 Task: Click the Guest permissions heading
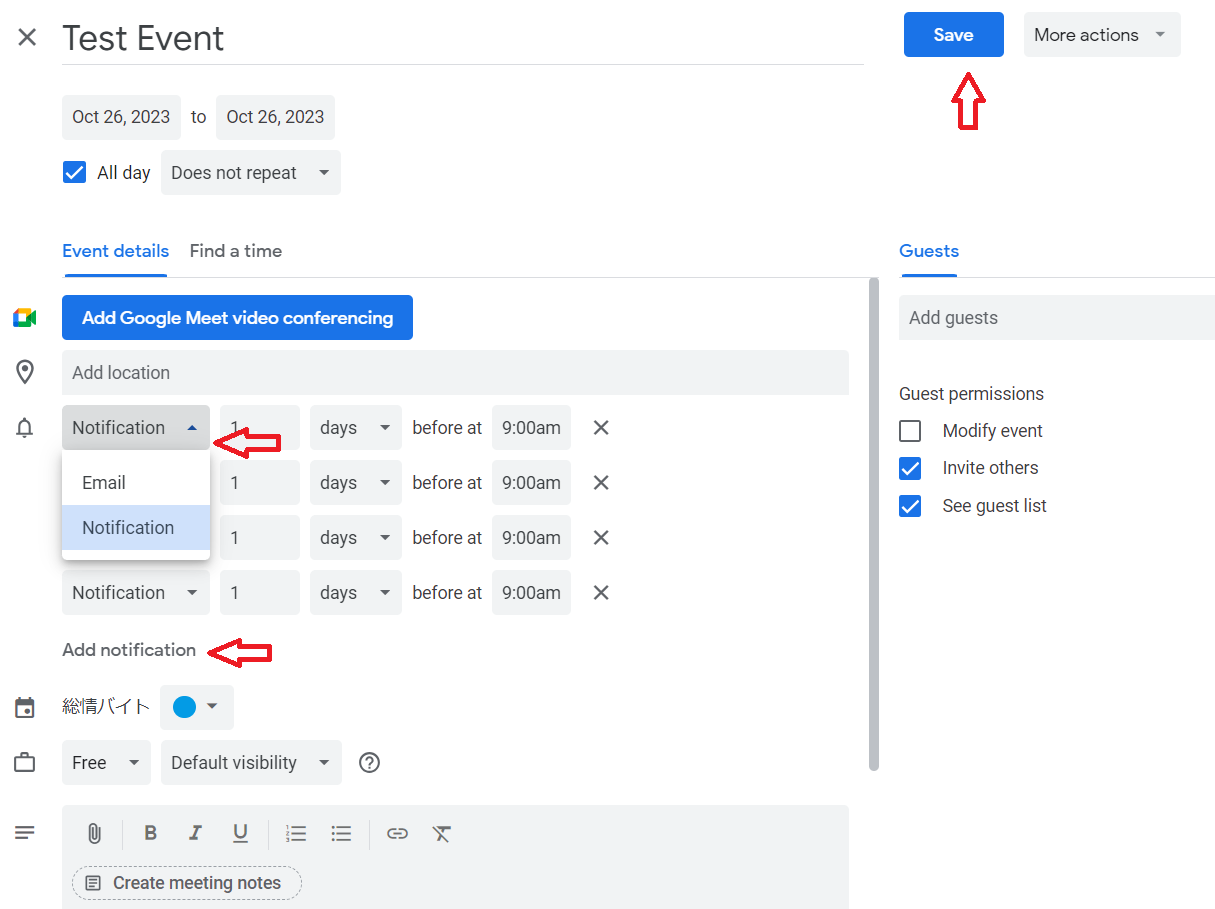click(971, 394)
